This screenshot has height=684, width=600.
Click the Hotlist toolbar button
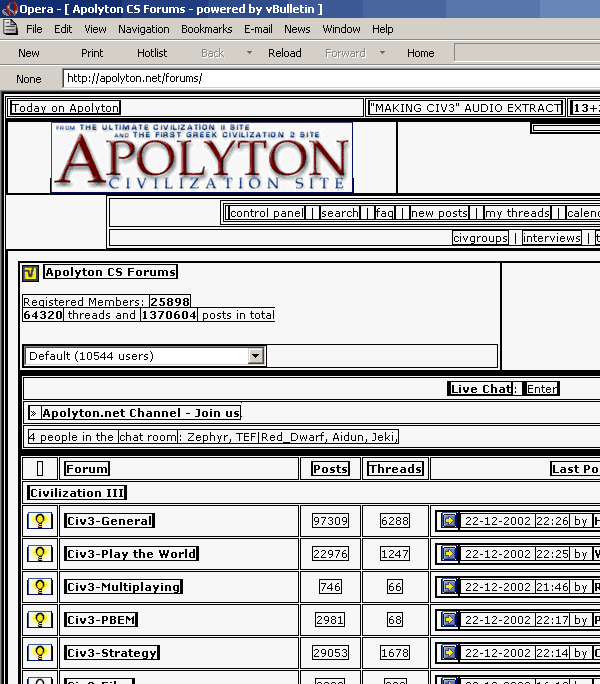click(x=152, y=53)
